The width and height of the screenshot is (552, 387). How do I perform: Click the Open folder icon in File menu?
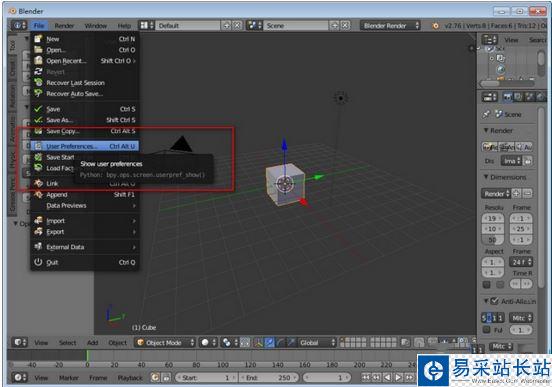(x=38, y=50)
